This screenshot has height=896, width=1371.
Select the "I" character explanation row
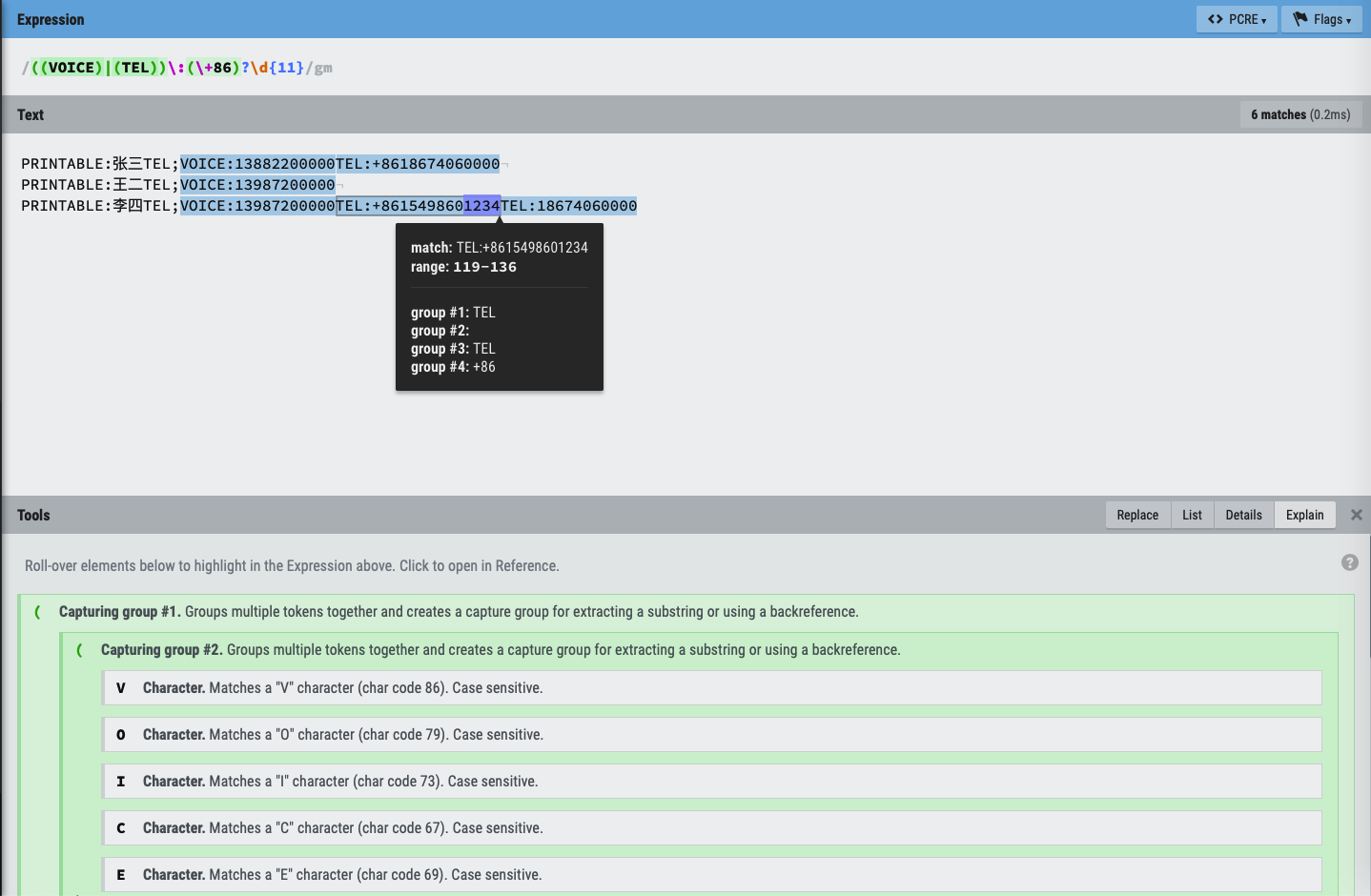(x=711, y=782)
